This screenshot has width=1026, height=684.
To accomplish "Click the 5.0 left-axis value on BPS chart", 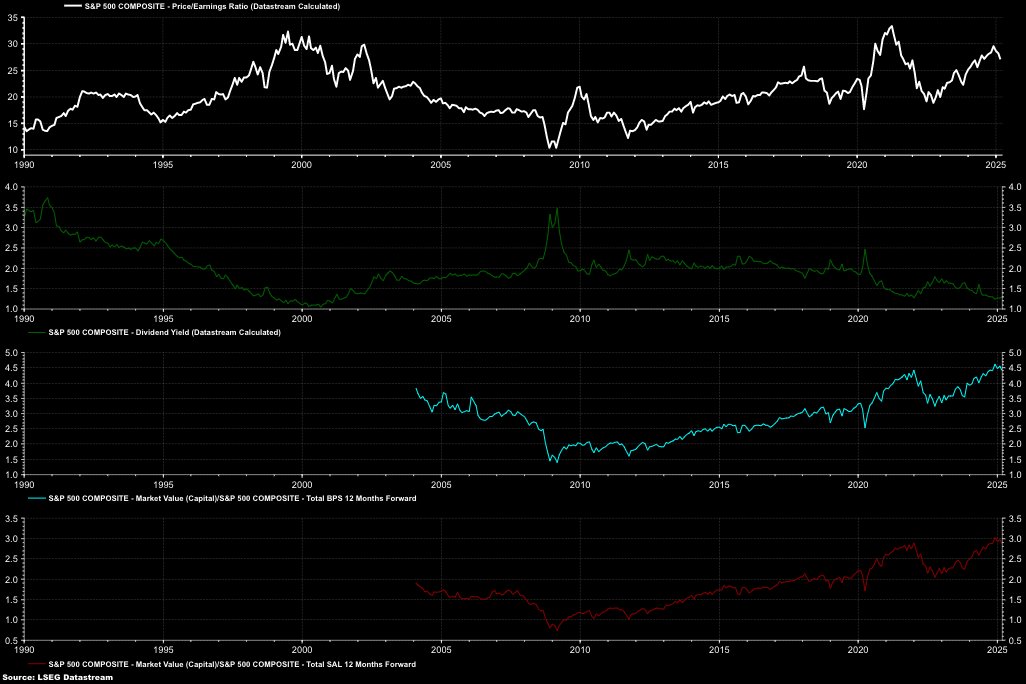I will (11, 353).
